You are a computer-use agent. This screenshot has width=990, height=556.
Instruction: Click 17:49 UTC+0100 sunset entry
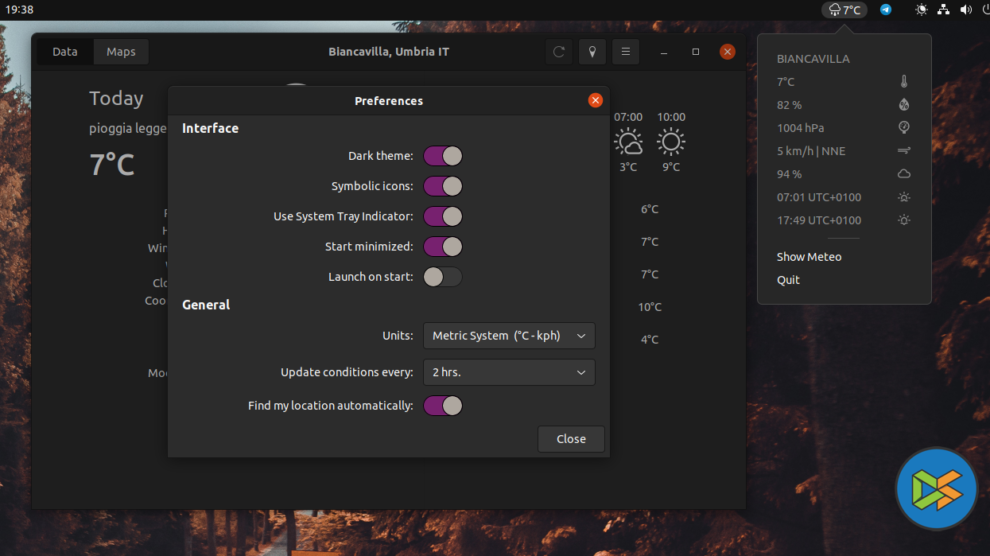coord(819,220)
